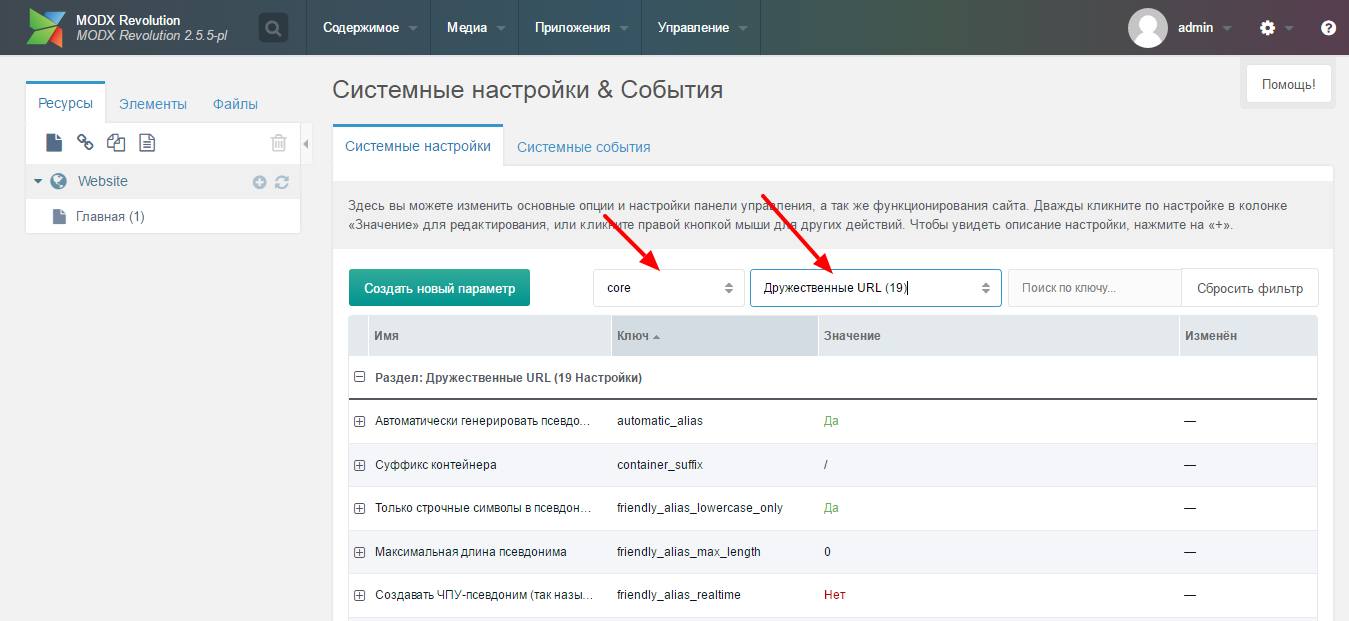The height and width of the screenshot is (621, 1349).
Task: Select the Главная (1) resource in tree
Action: pos(110,216)
